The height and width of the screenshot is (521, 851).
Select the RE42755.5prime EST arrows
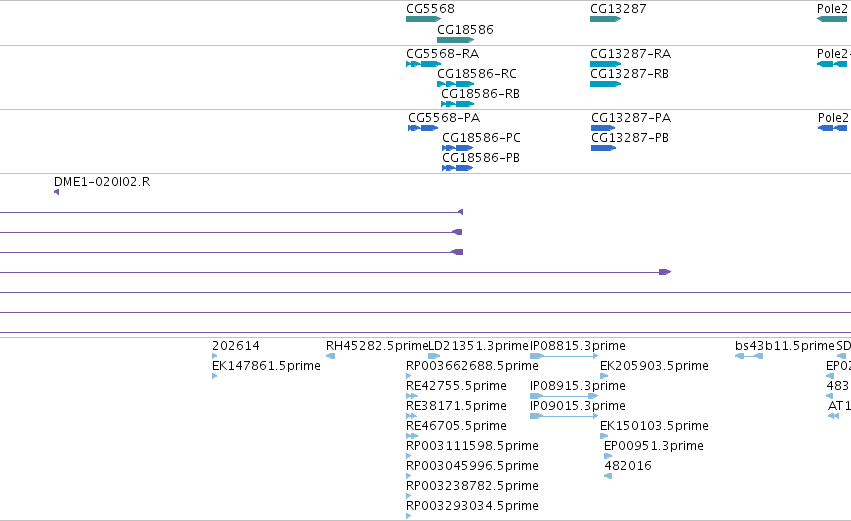tap(411, 396)
